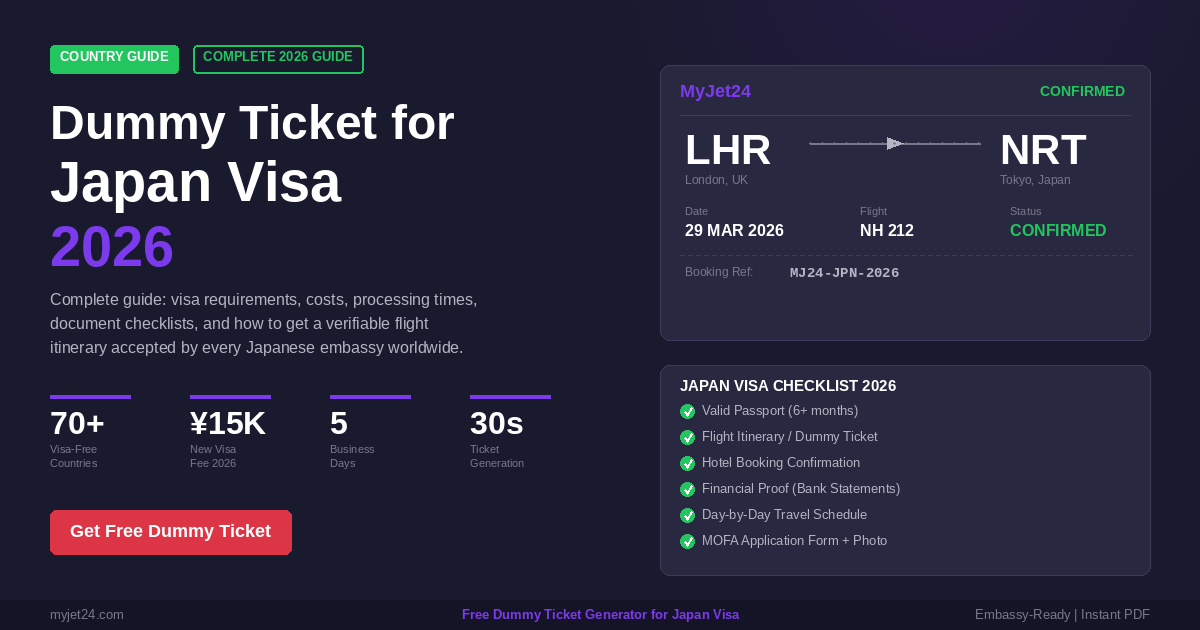Open the myjet24.com footer link
Viewport: 1200px width, 630px height.
87,614
